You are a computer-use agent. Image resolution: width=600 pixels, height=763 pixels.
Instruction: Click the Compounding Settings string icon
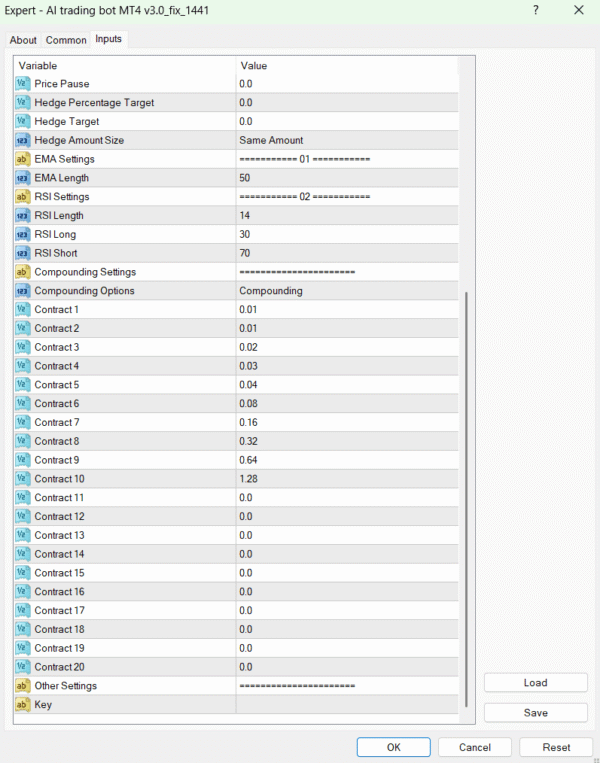click(22, 272)
